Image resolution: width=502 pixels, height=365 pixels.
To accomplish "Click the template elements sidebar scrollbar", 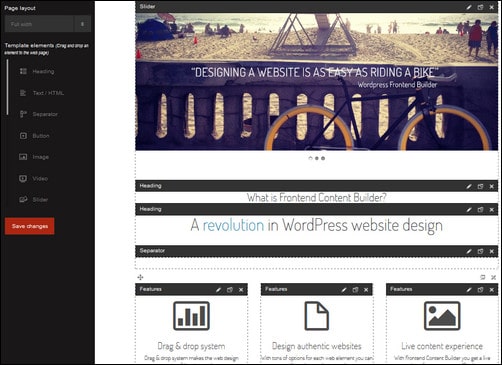I will (7, 87).
